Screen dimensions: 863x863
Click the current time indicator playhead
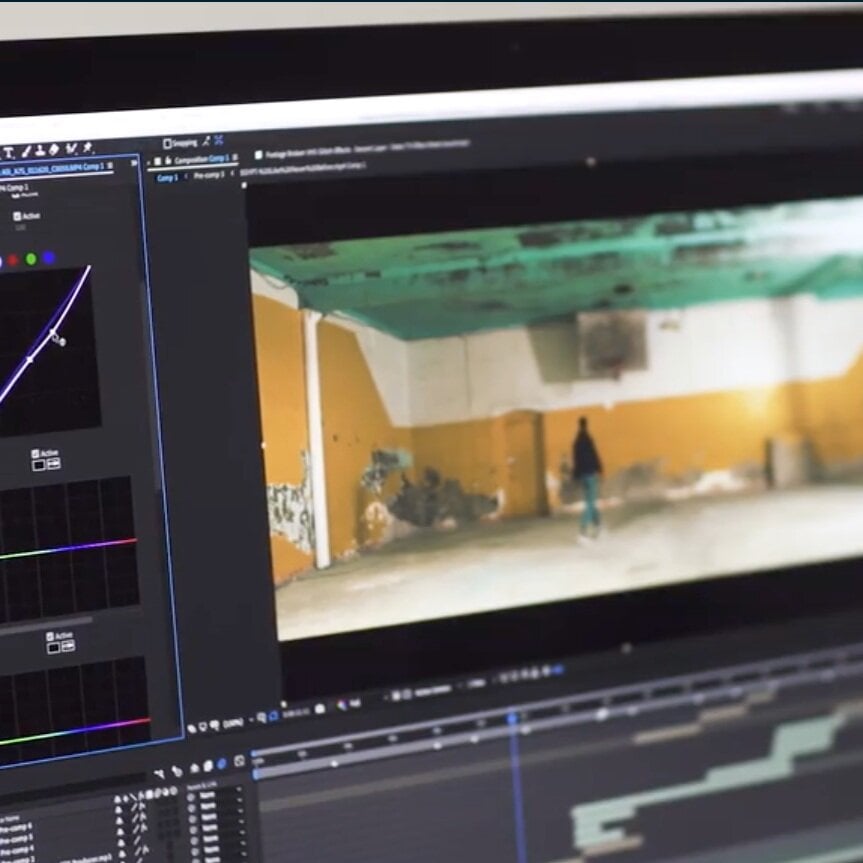[512, 717]
